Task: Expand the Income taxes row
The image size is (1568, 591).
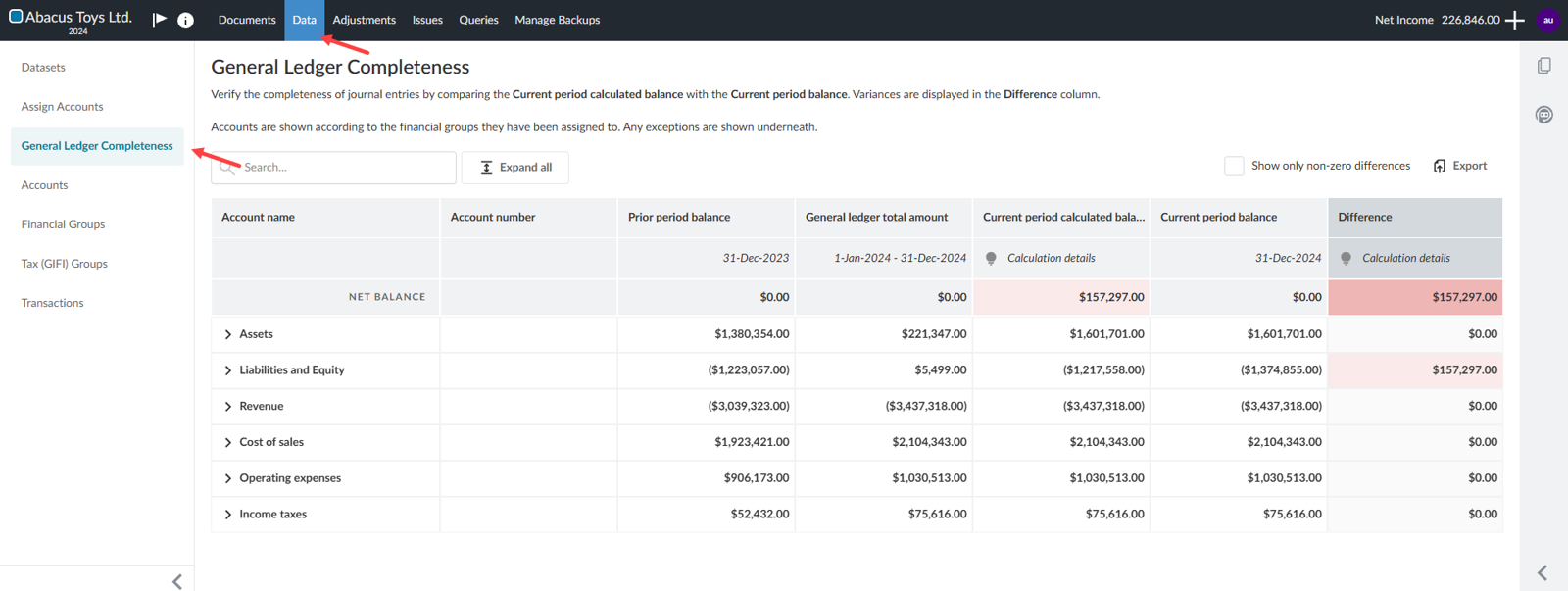Action: [228, 515]
